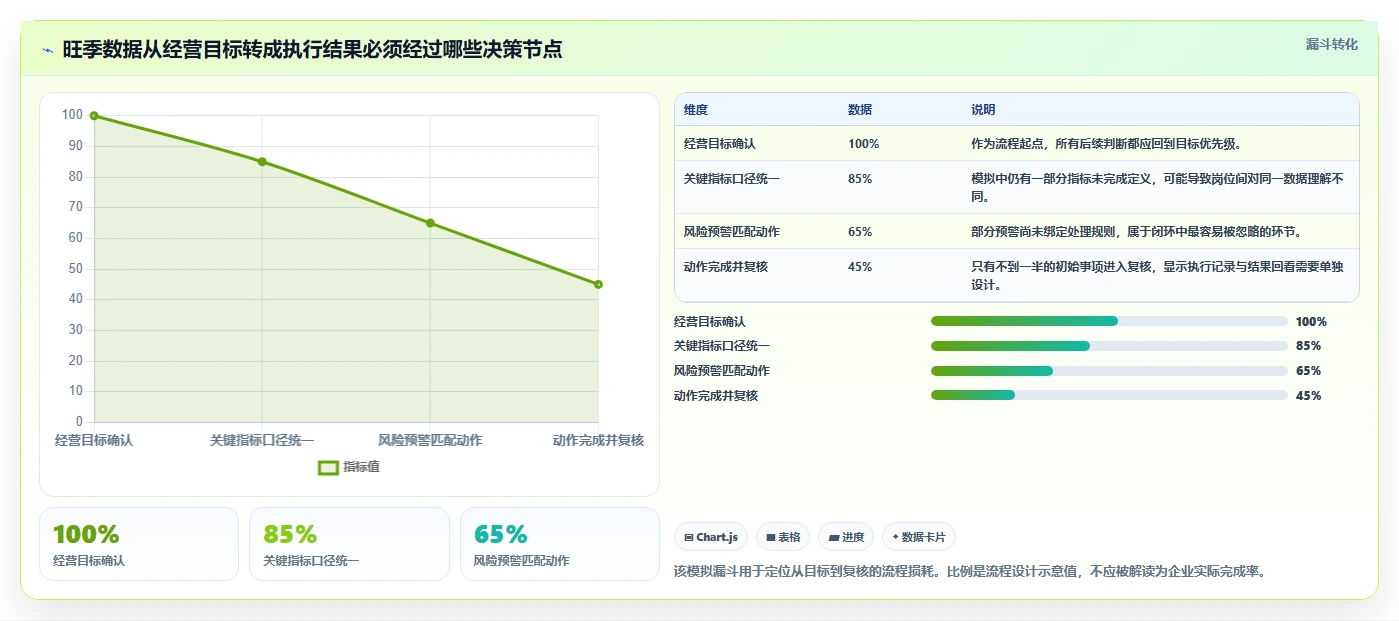Click the 风险预警匹配动作 progress bar

point(1109,371)
